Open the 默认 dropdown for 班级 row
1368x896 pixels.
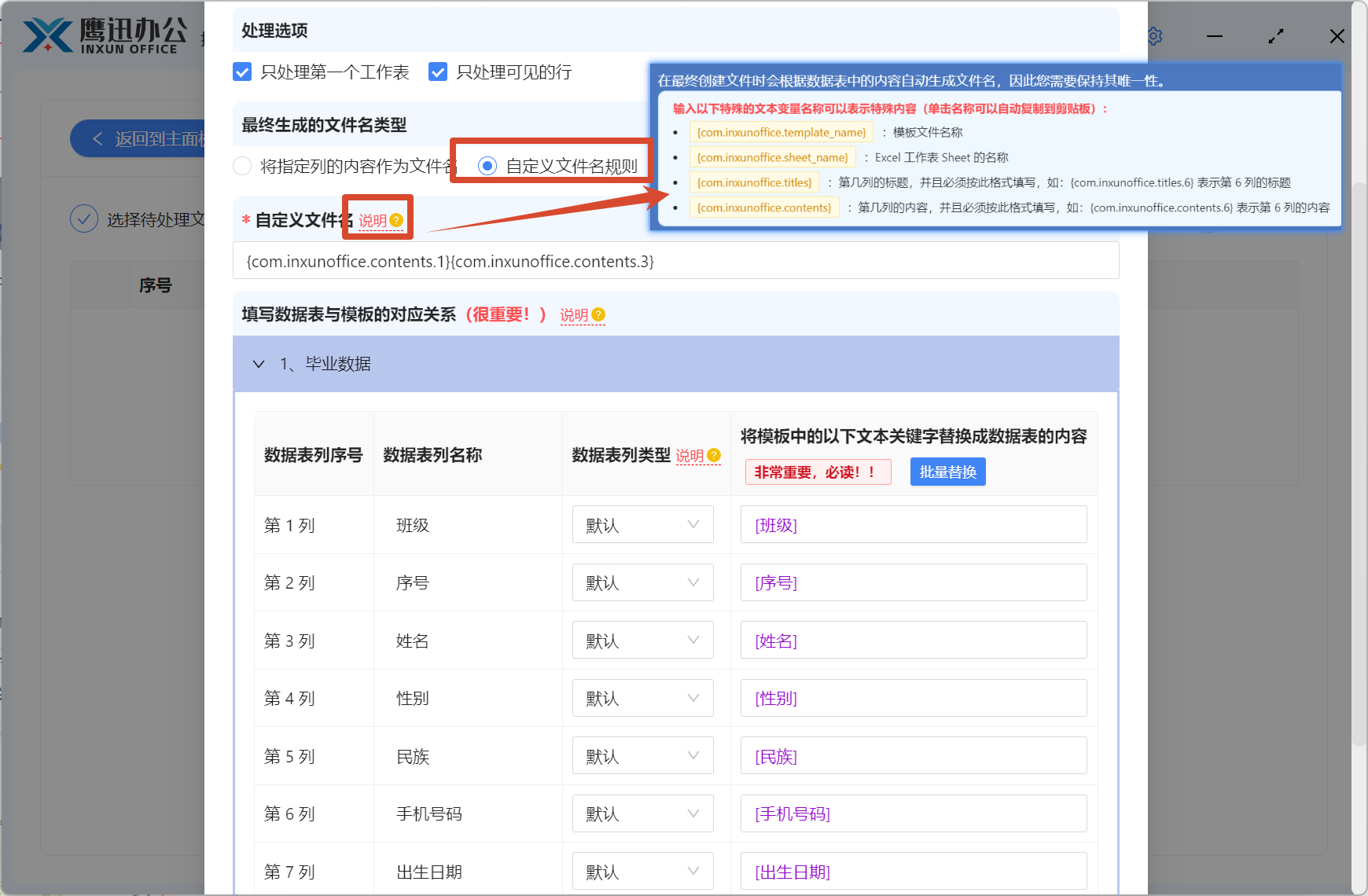[x=642, y=524]
